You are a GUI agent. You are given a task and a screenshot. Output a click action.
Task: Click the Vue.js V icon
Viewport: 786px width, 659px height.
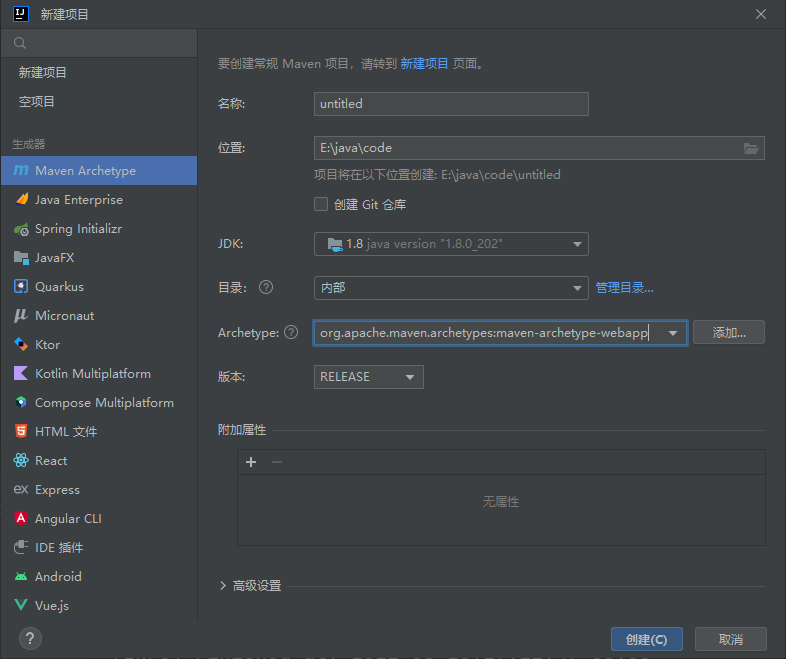(21, 605)
